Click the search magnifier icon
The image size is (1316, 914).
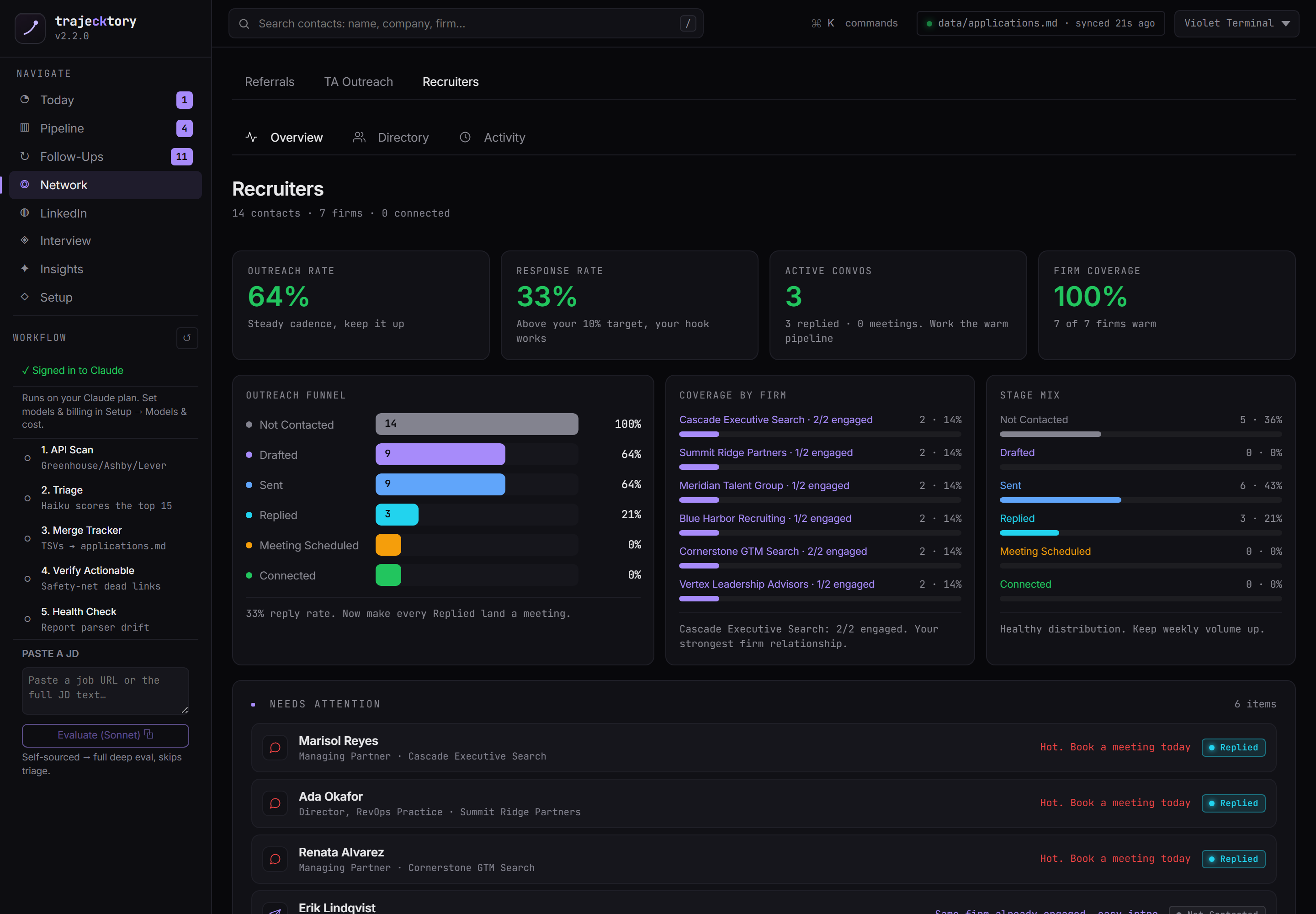coord(244,23)
